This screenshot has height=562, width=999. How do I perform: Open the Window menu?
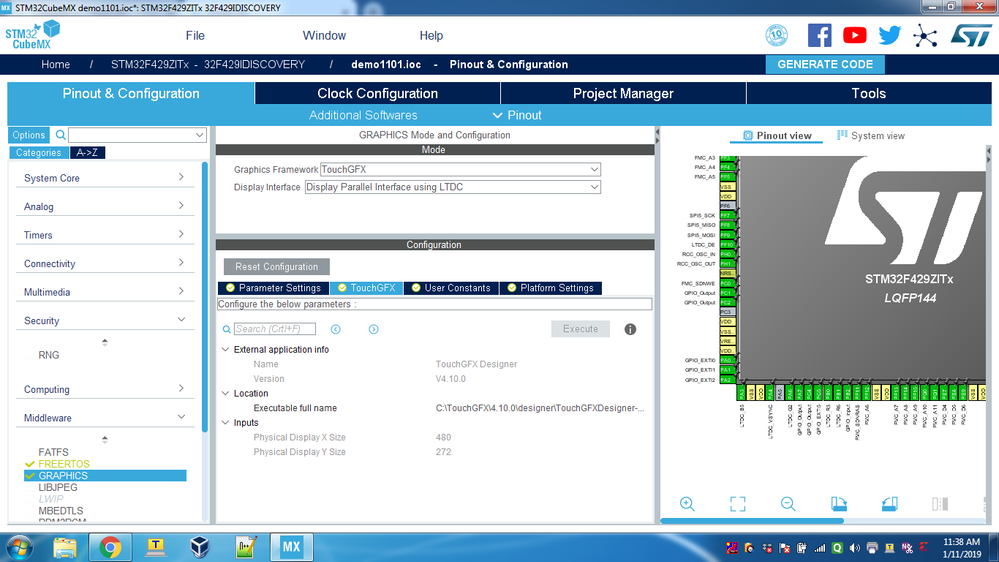pos(324,36)
